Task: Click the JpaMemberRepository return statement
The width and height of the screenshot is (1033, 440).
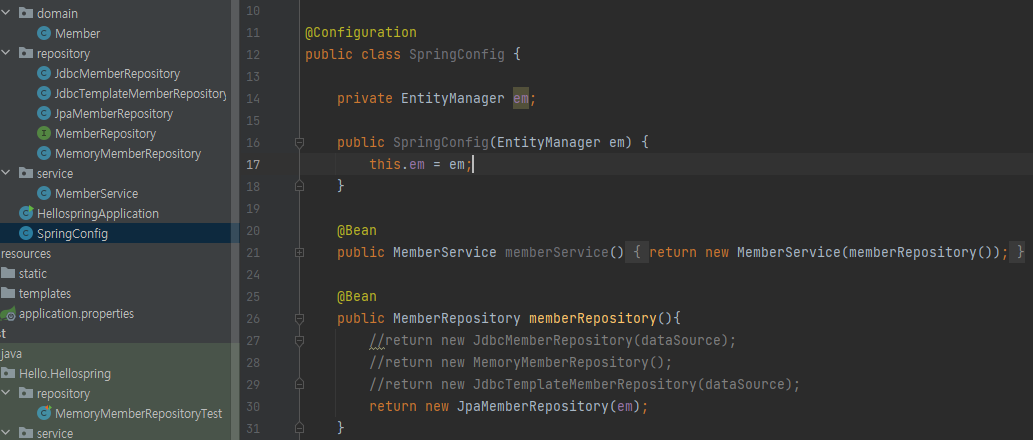Action: pyautogui.click(x=509, y=406)
